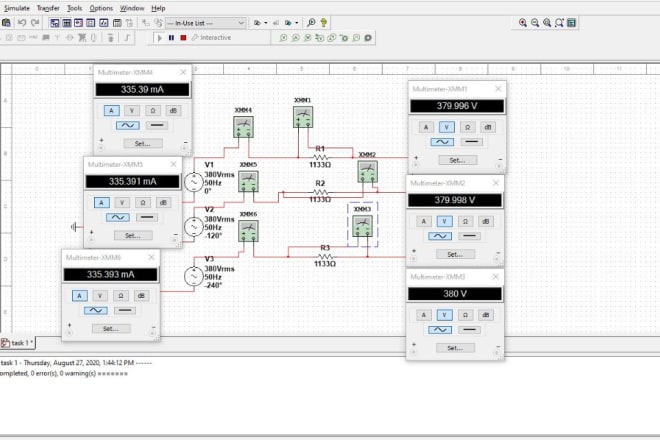The image size is (660, 440).
Task: Run the simulation with the play button
Action: pos(159,38)
